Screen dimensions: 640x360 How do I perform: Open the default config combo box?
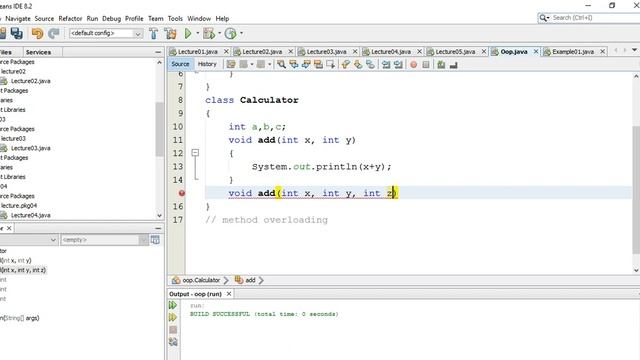[x=106, y=33]
